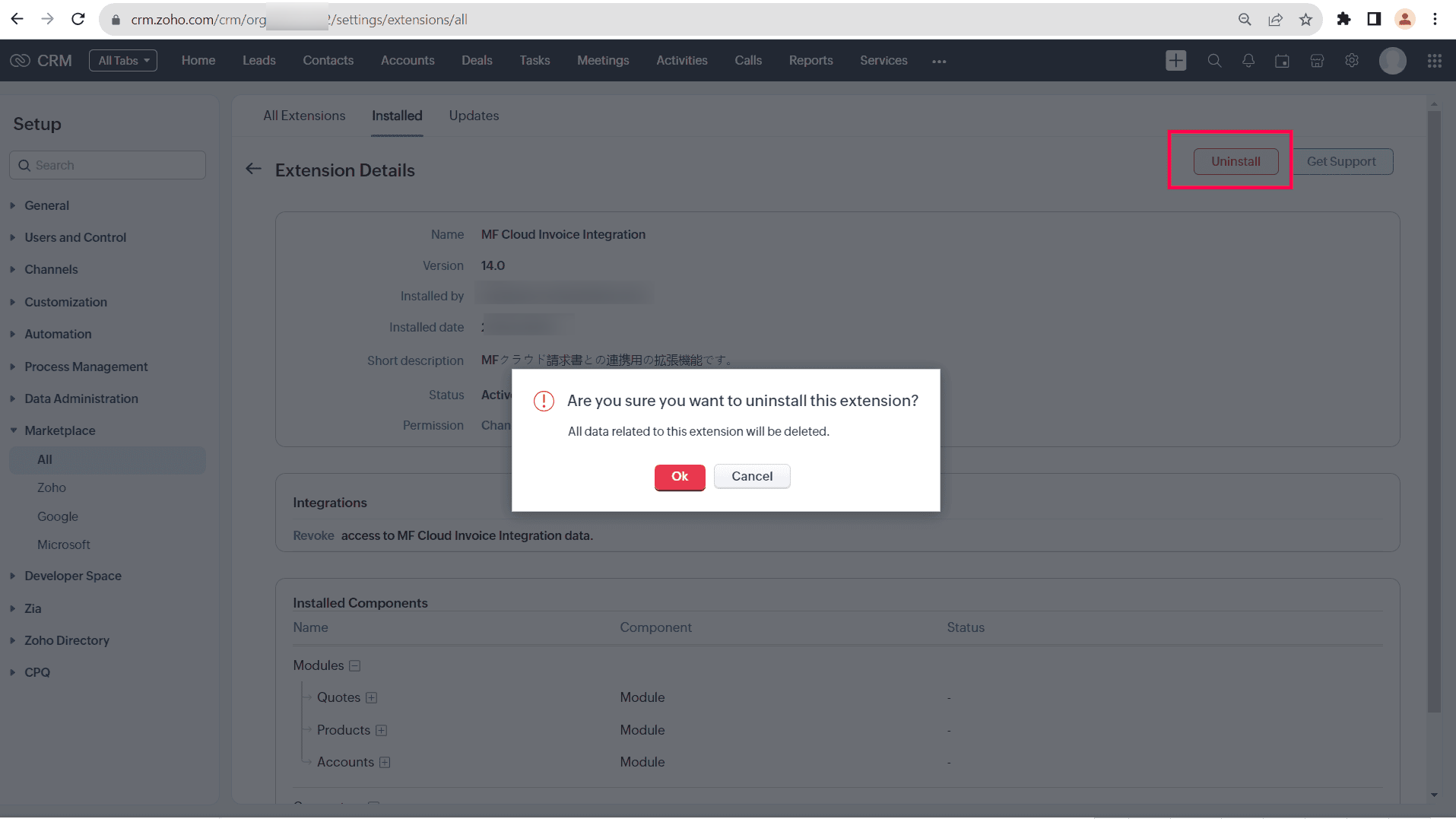This screenshot has height=819, width=1456.
Task: Expand the Products module plus box
Action: [382, 731]
